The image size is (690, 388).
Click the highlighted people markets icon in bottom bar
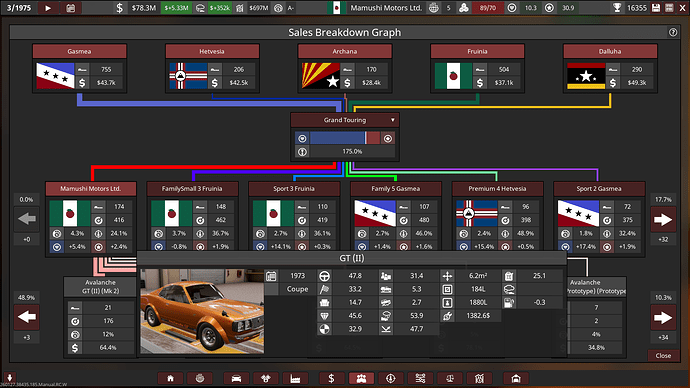click(361, 378)
